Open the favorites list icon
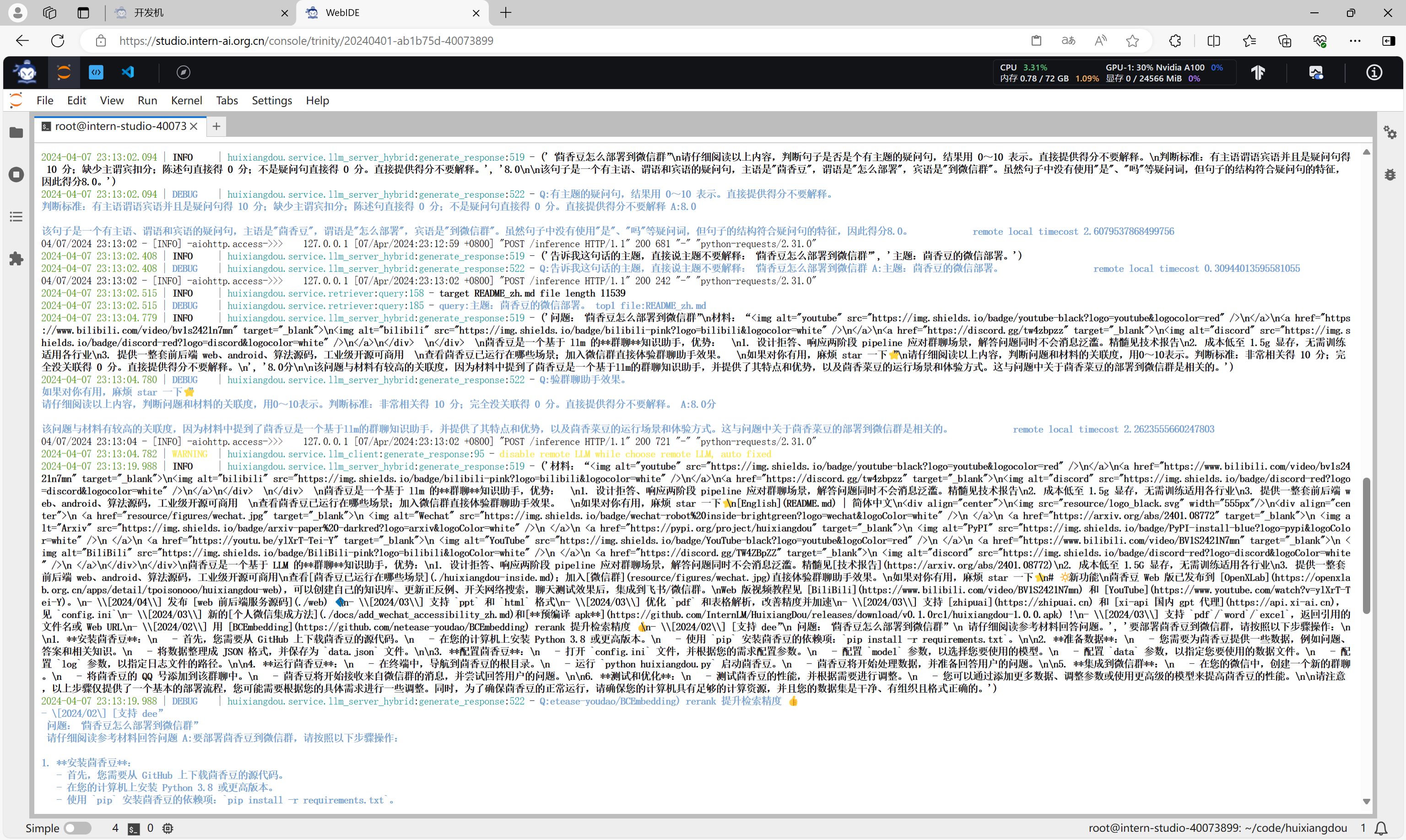 pos(1249,41)
